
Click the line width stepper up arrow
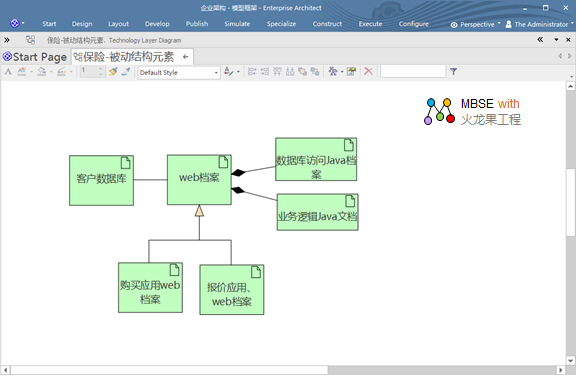click(100, 69)
